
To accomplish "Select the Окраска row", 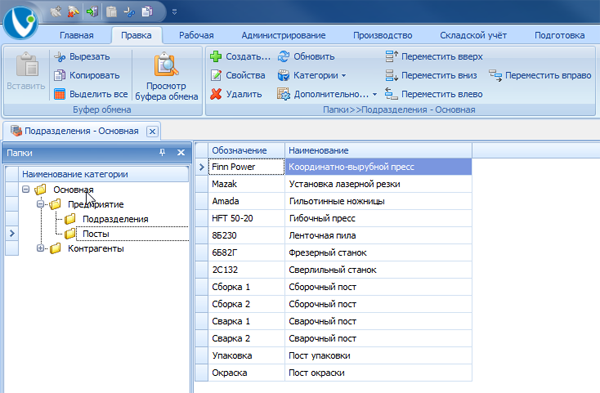I will [x=334, y=373].
